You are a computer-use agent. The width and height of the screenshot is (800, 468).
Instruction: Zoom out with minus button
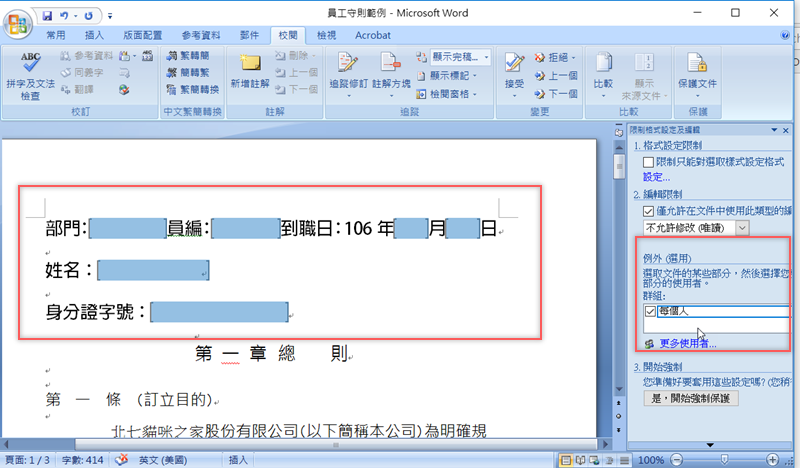point(676,460)
